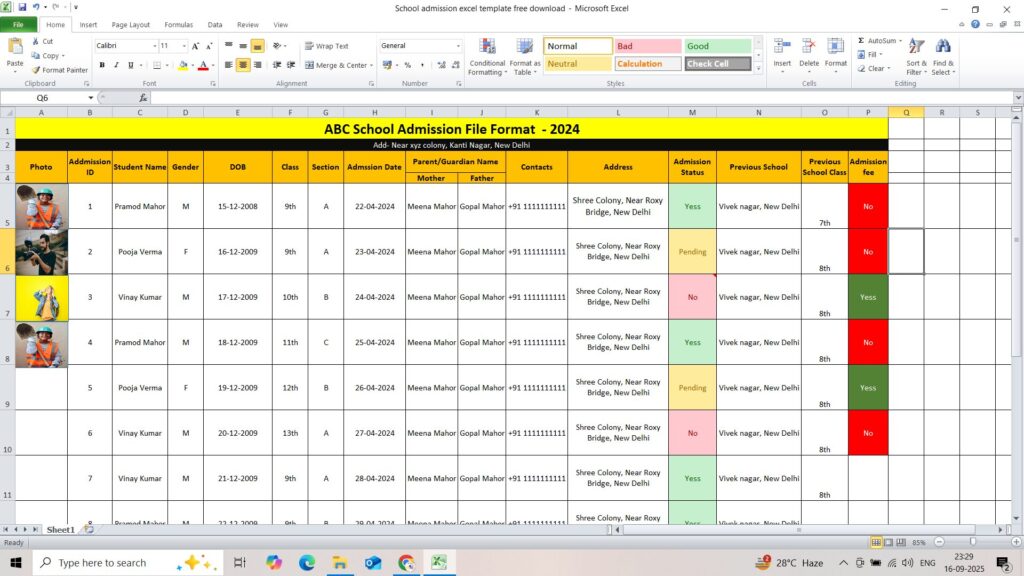Click the Delete cells icon
The width and height of the screenshot is (1024, 576).
pos(809,48)
